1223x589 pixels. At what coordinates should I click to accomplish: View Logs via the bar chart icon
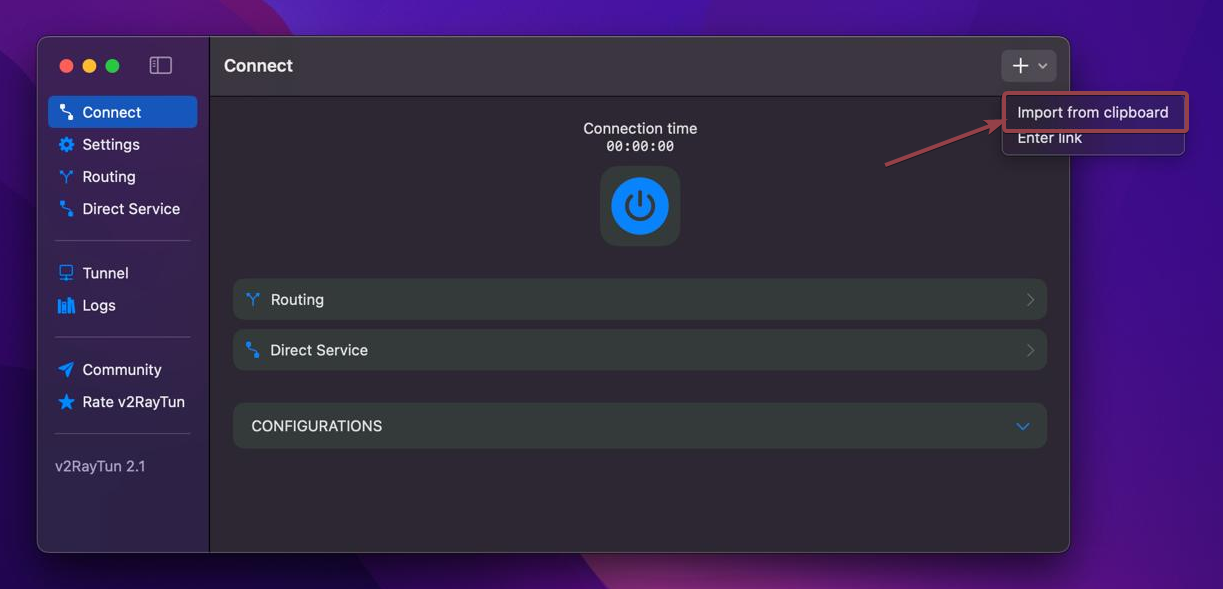pyautogui.click(x=65, y=305)
